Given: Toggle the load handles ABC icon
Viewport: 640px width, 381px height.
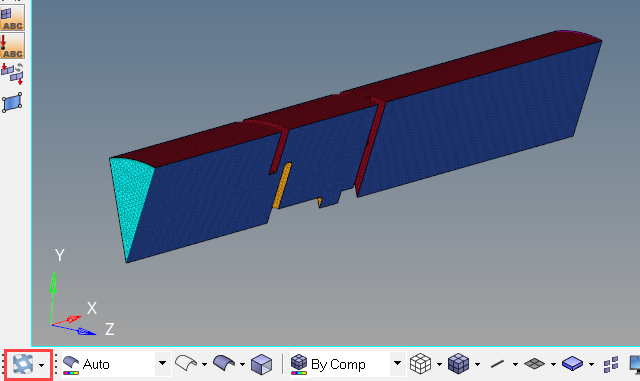Looking at the screenshot, I should pos(12,46).
